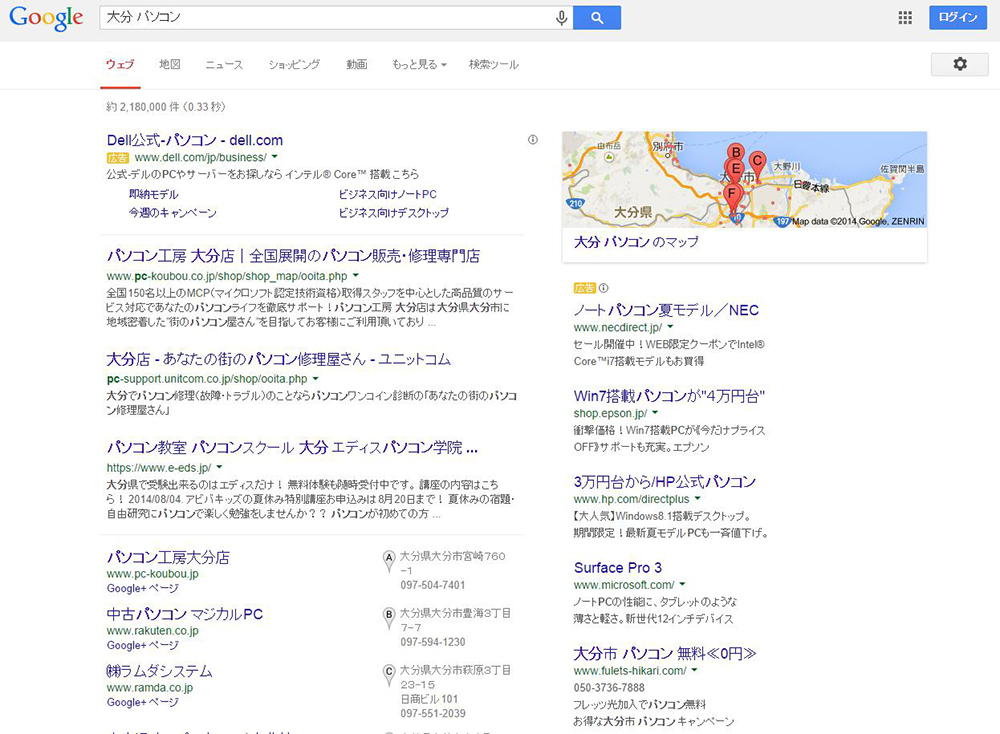Open the Dell公式-パソコン ad link
Screen dimensions: 1000x734
tap(195, 140)
